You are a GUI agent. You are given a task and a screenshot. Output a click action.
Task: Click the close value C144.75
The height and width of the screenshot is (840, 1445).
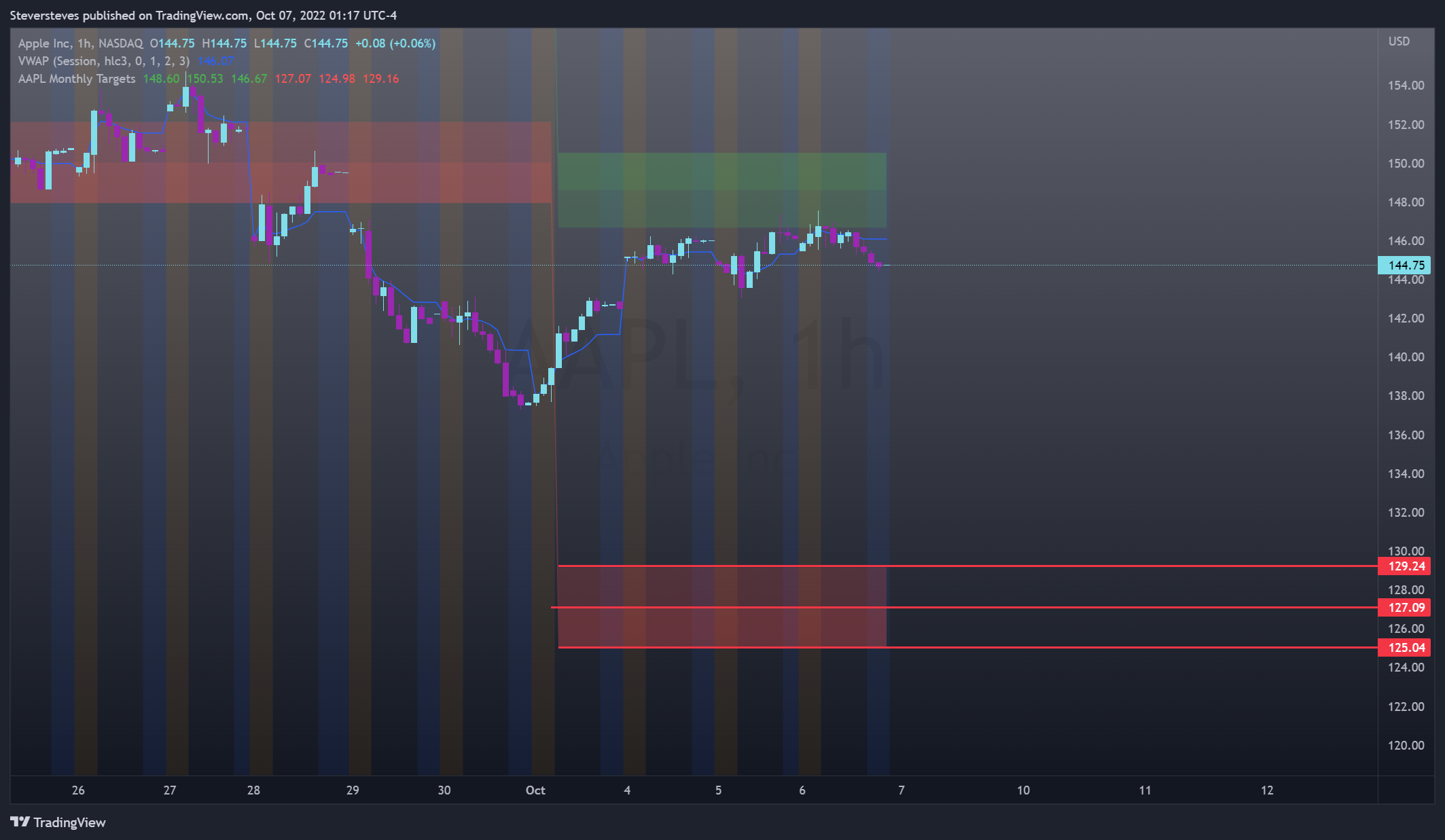[325, 43]
